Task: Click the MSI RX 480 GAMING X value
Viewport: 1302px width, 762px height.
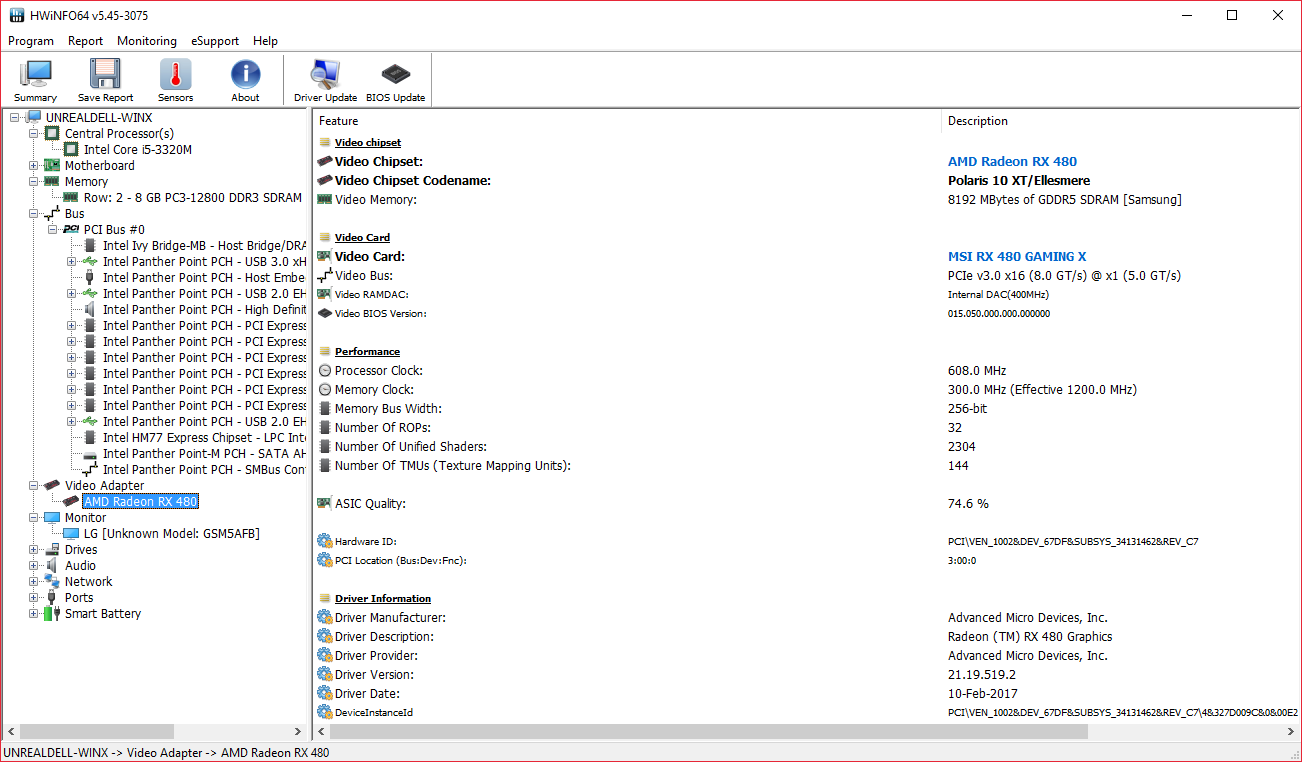Action: [x=1017, y=257]
